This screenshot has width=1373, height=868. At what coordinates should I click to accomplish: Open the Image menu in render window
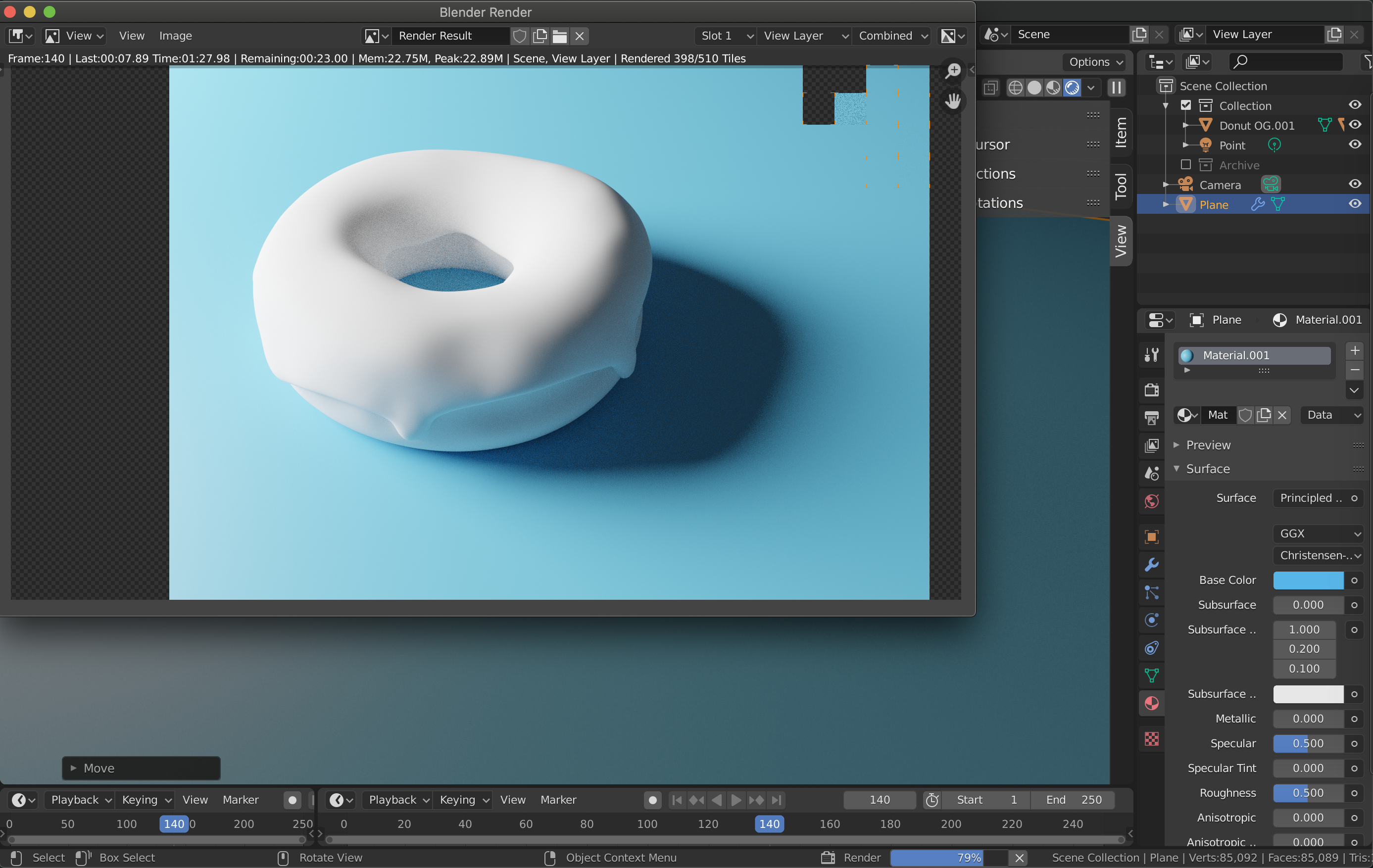(x=175, y=36)
